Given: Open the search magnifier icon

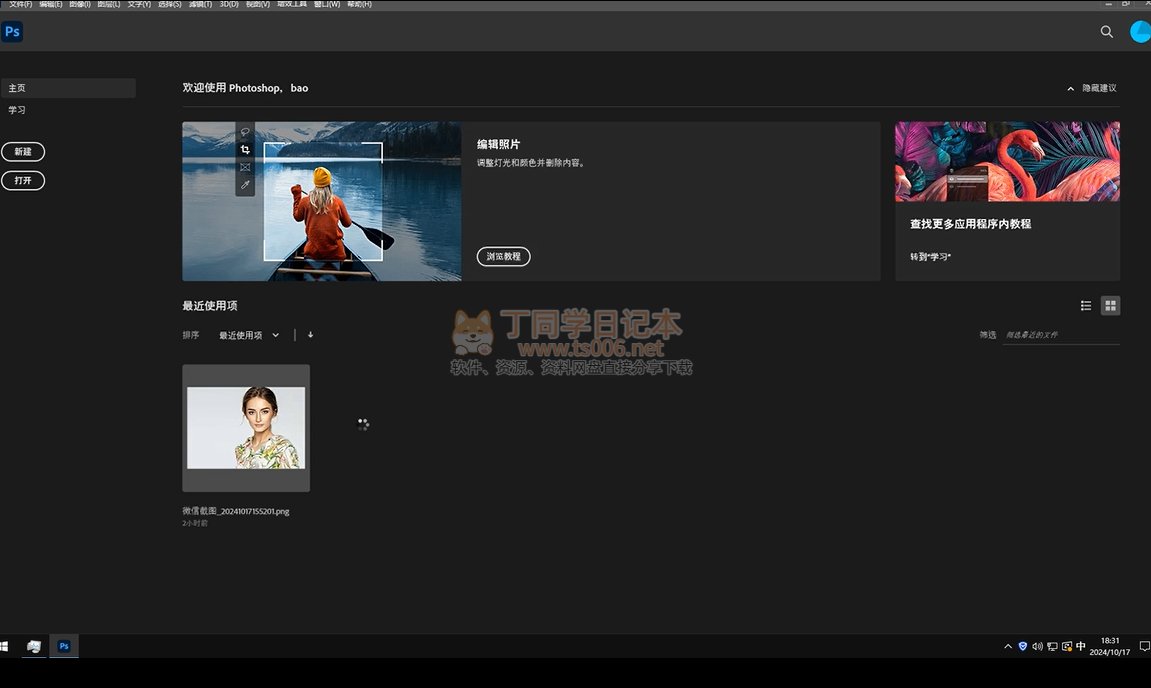Looking at the screenshot, I should click(x=1106, y=32).
